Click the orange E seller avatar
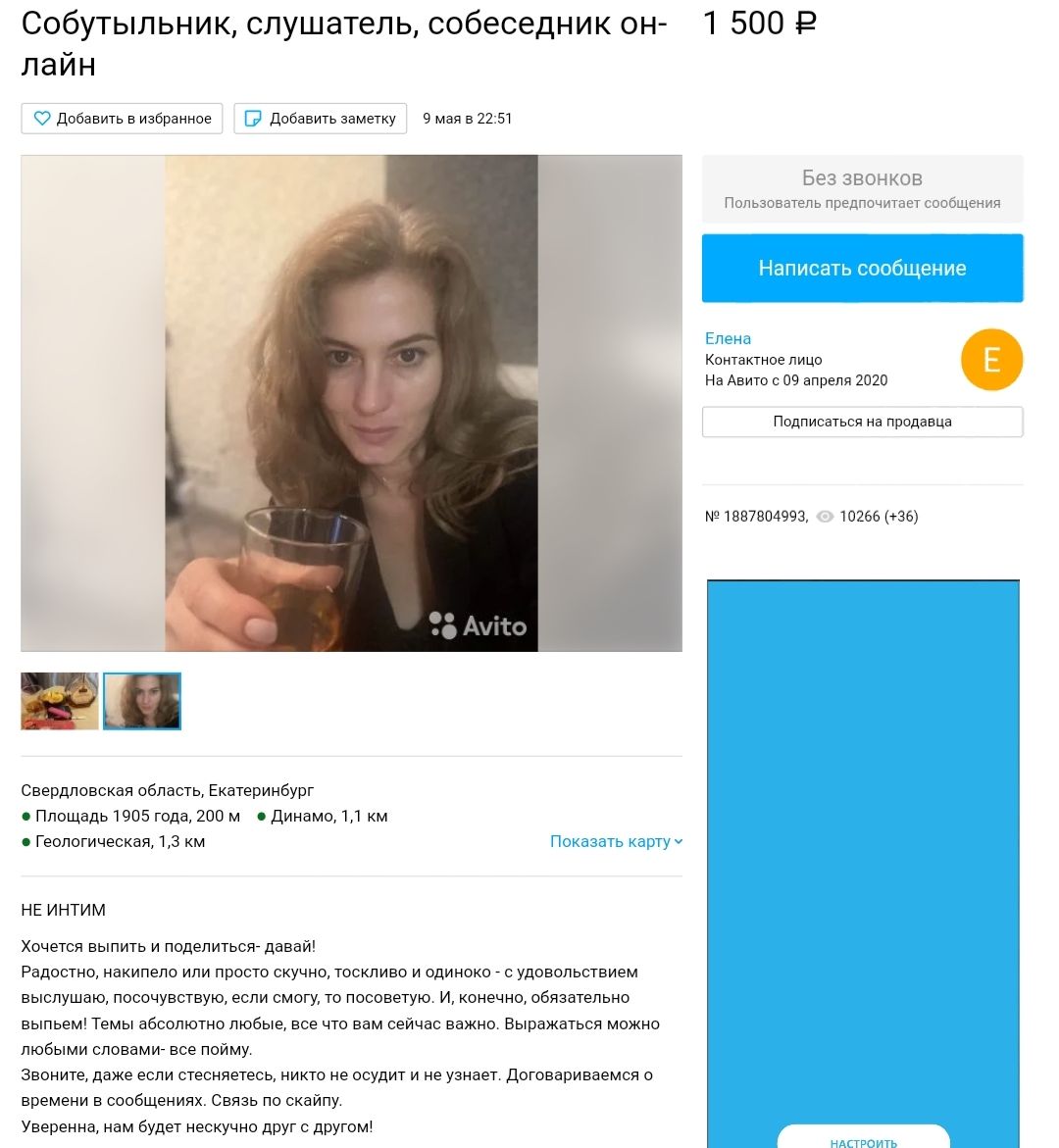This screenshot has height=1148, width=1059. pyautogui.click(x=991, y=360)
